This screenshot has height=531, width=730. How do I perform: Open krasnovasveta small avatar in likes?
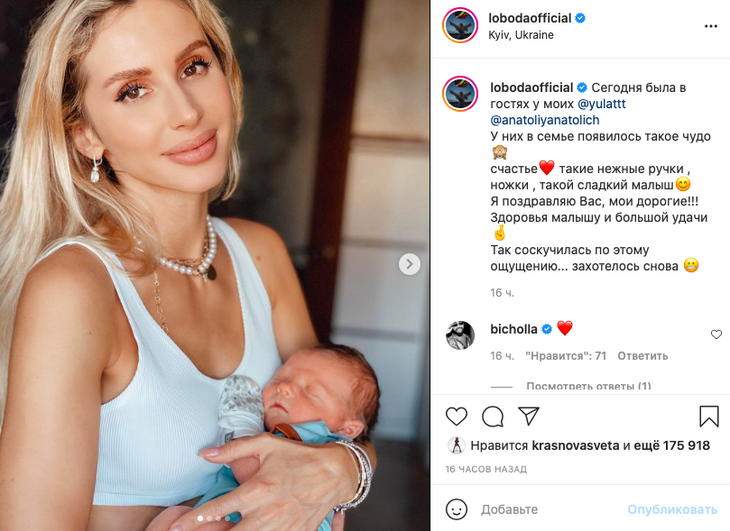point(456,445)
